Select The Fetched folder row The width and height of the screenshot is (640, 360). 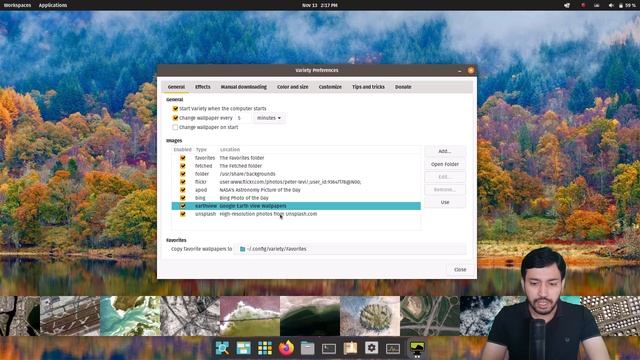click(296, 166)
